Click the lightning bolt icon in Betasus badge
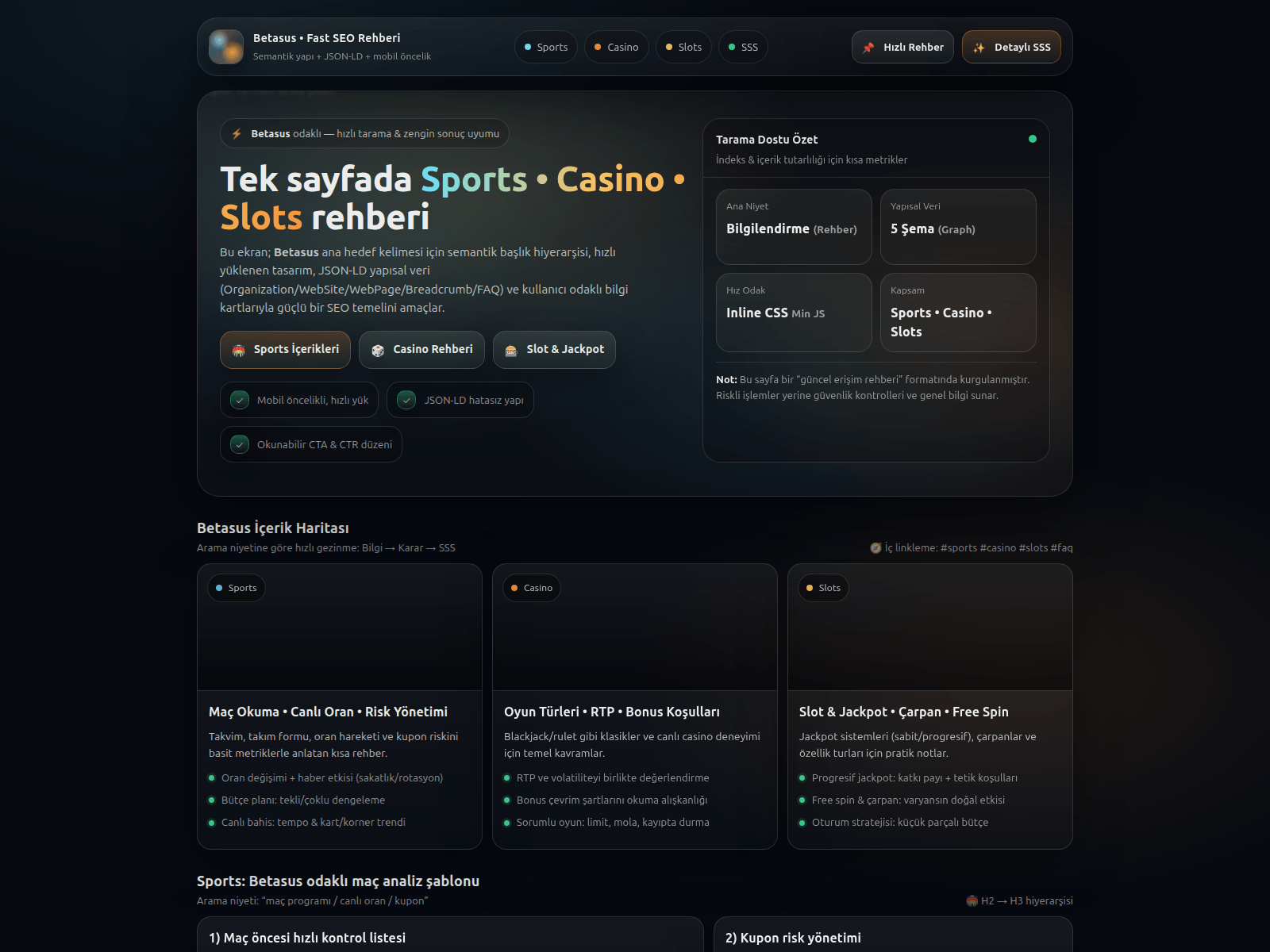1270x952 pixels. pos(237,134)
